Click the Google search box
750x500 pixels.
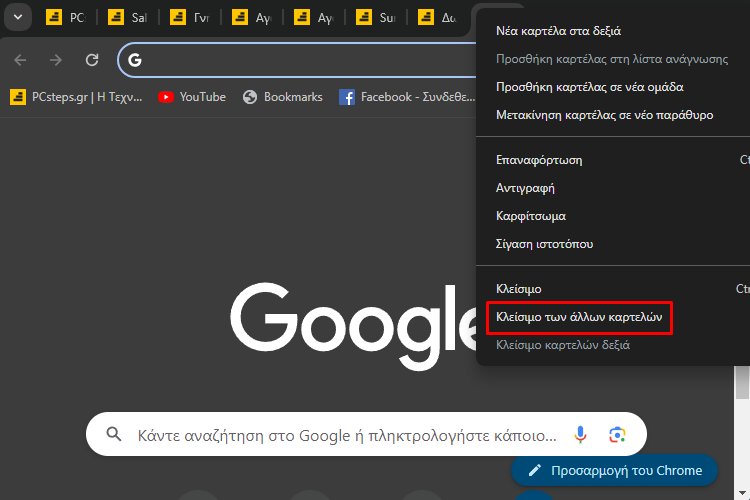366,434
